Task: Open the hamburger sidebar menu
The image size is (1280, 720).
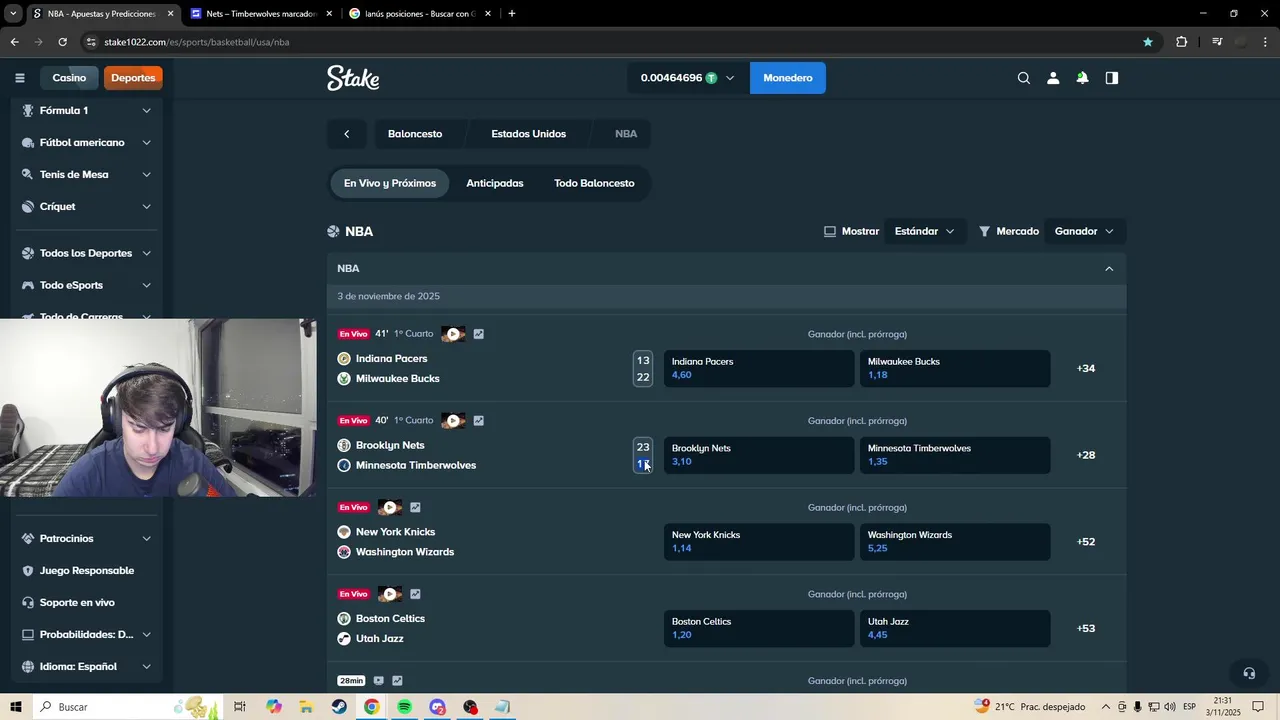Action: (19, 78)
